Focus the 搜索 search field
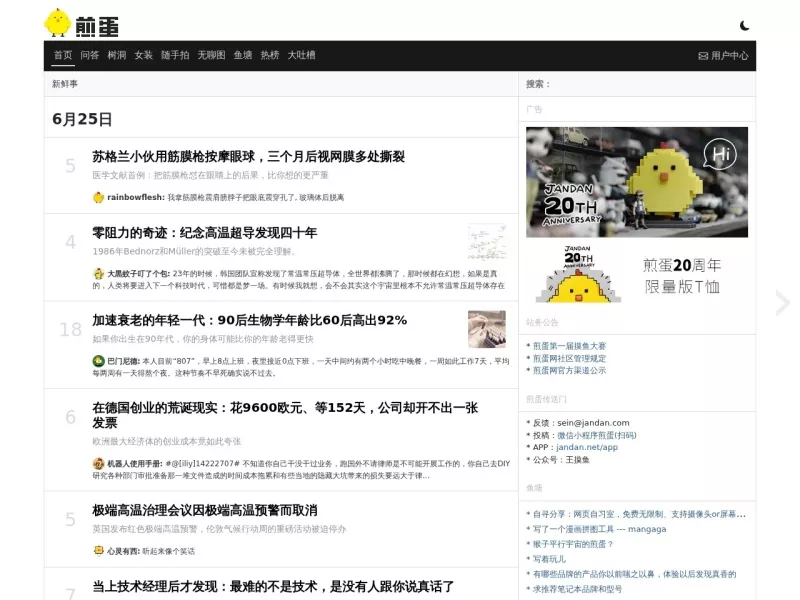The width and height of the screenshot is (800, 600). [x=637, y=84]
